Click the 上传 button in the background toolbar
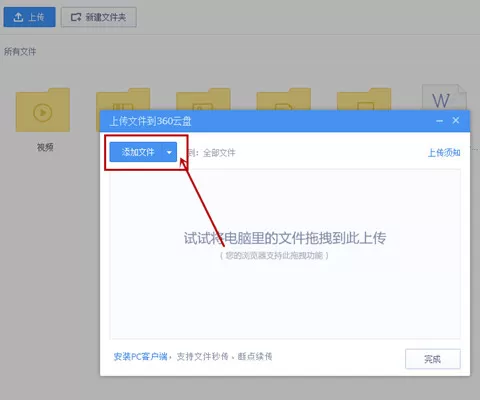Image resolution: width=480 pixels, height=400 pixels. (29, 17)
